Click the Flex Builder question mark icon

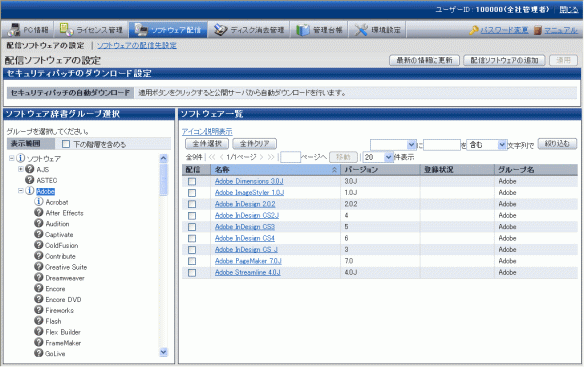(39, 331)
